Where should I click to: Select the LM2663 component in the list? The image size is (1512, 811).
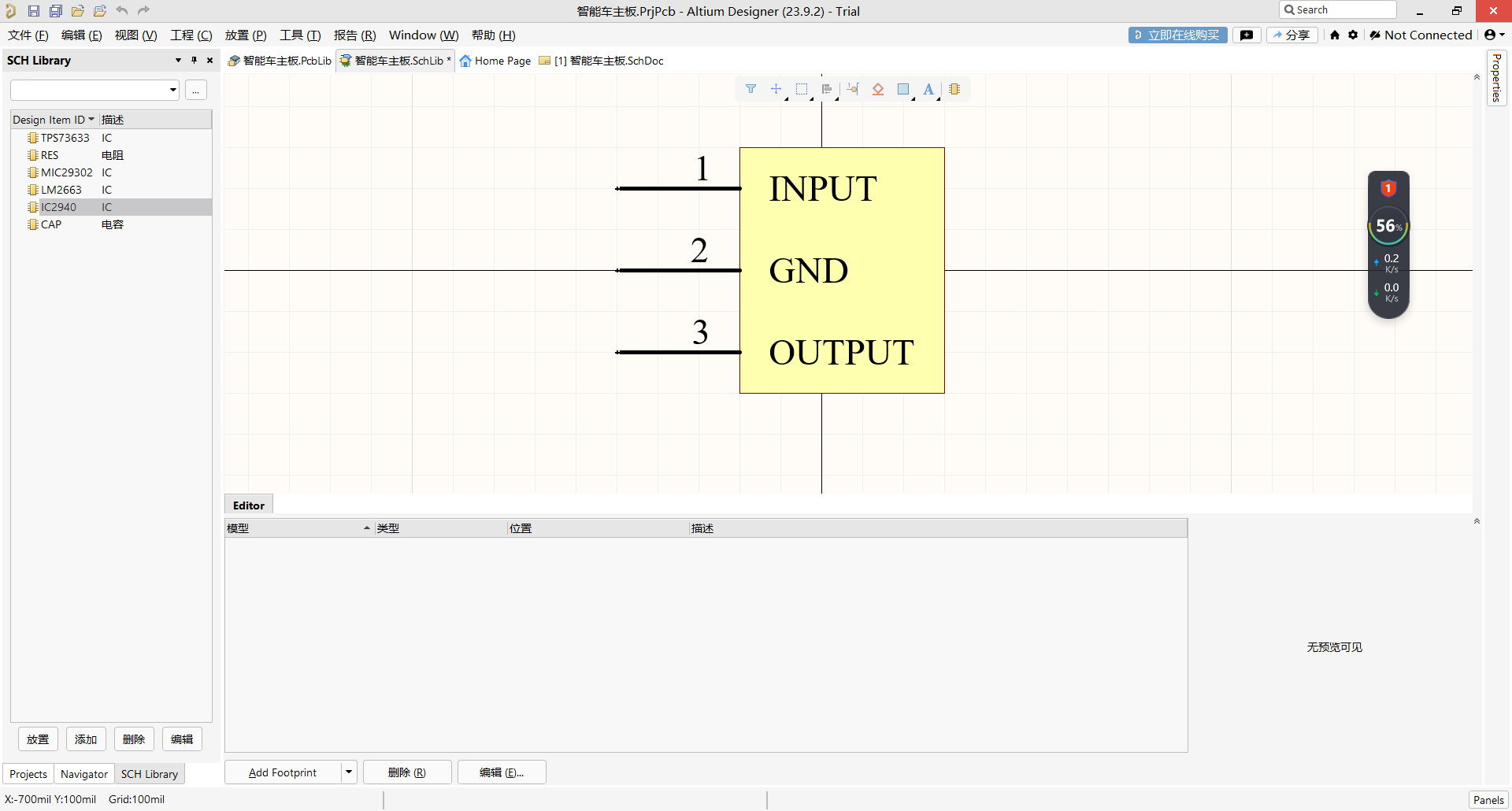61,190
